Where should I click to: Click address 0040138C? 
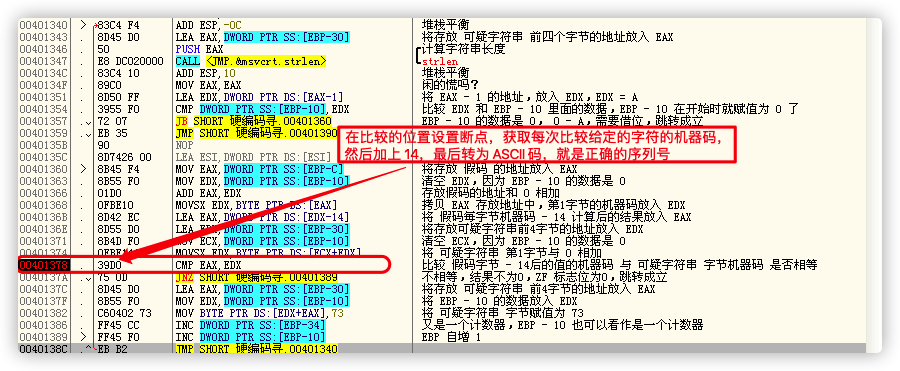click(x=44, y=349)
